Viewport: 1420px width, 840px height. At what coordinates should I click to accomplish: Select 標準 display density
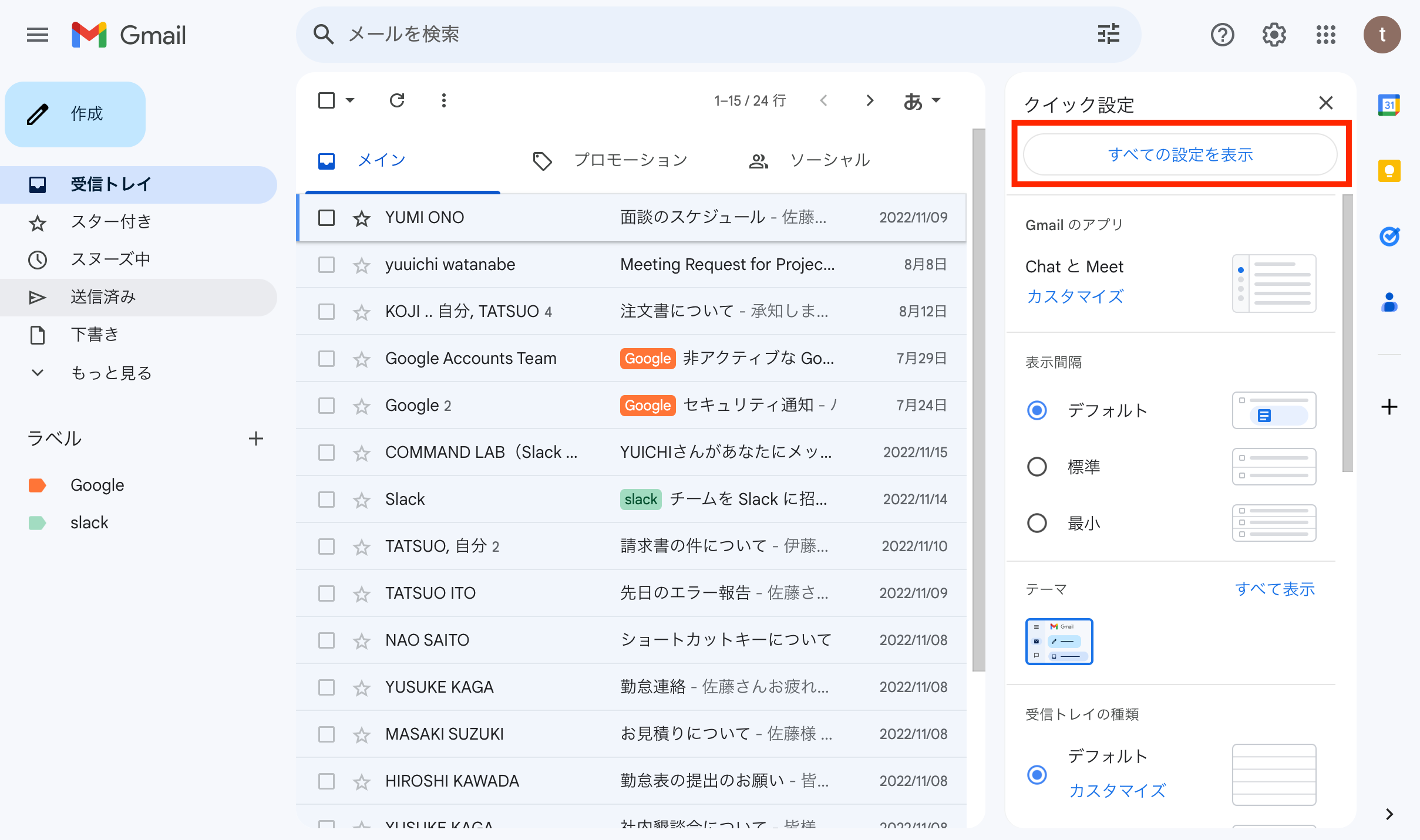pos(1037,467)
